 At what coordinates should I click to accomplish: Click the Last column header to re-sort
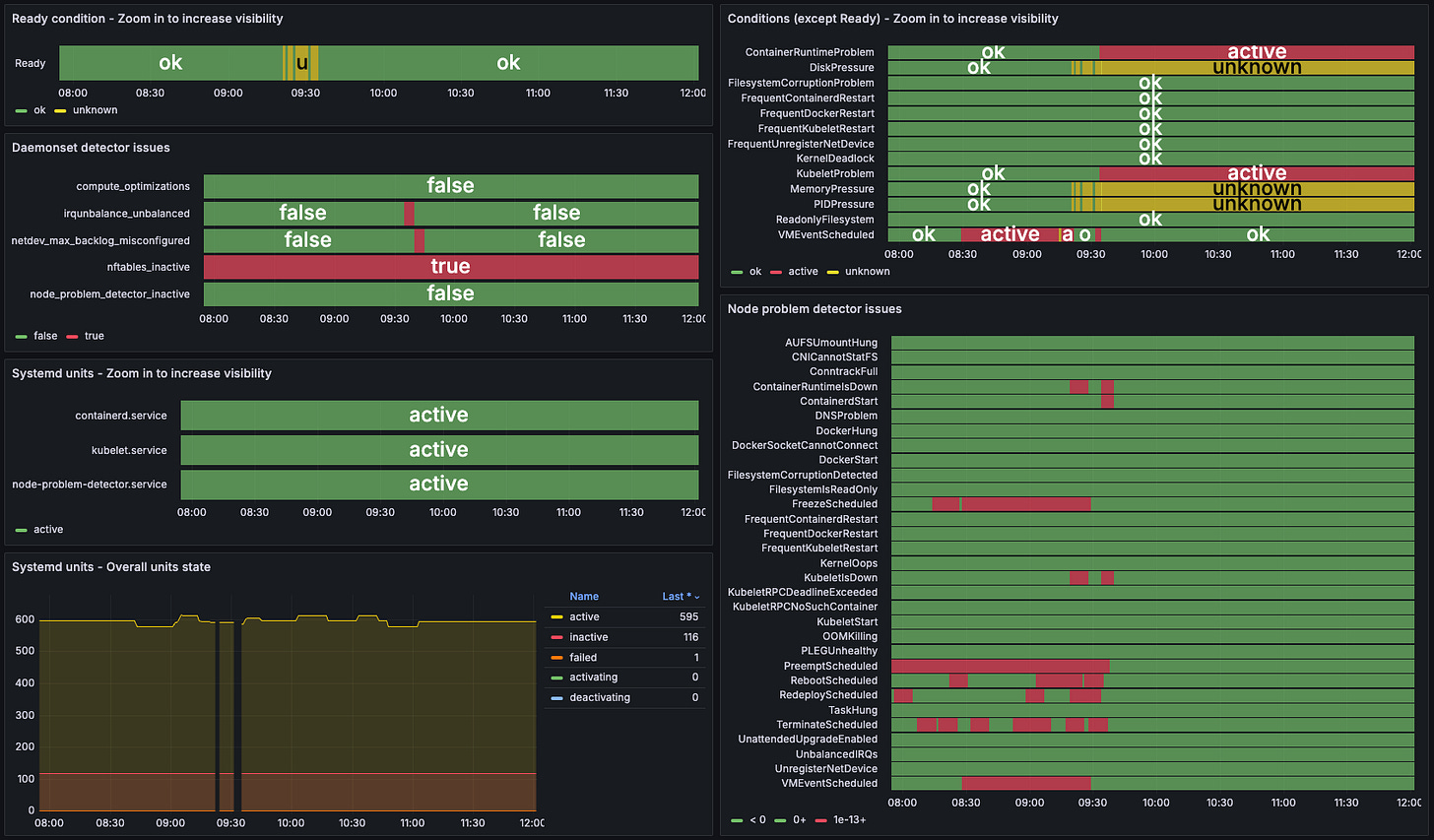[x=674, y=596]
